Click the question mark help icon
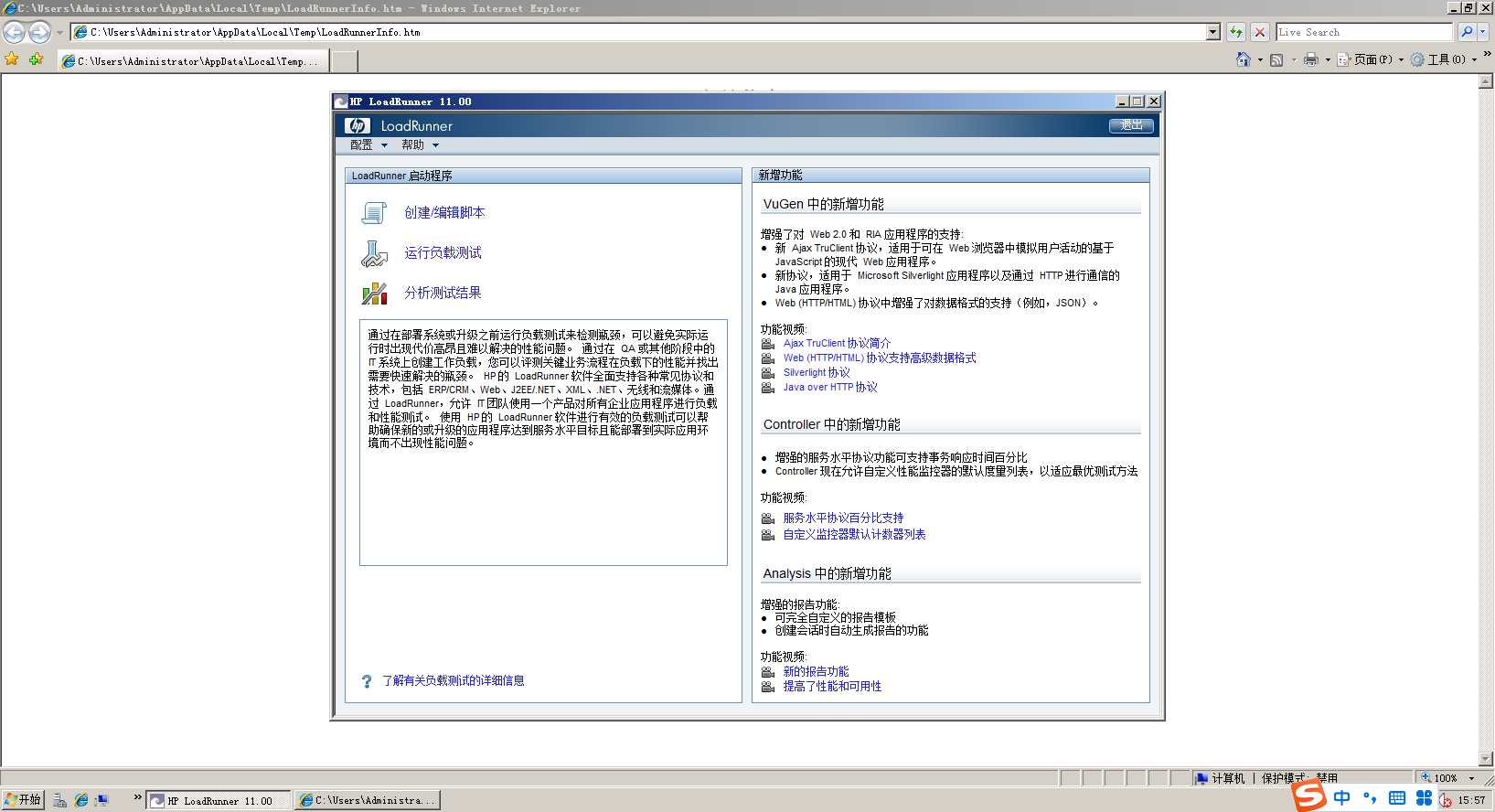Viewport: 1495px width, 812px height. coord(367,681)
